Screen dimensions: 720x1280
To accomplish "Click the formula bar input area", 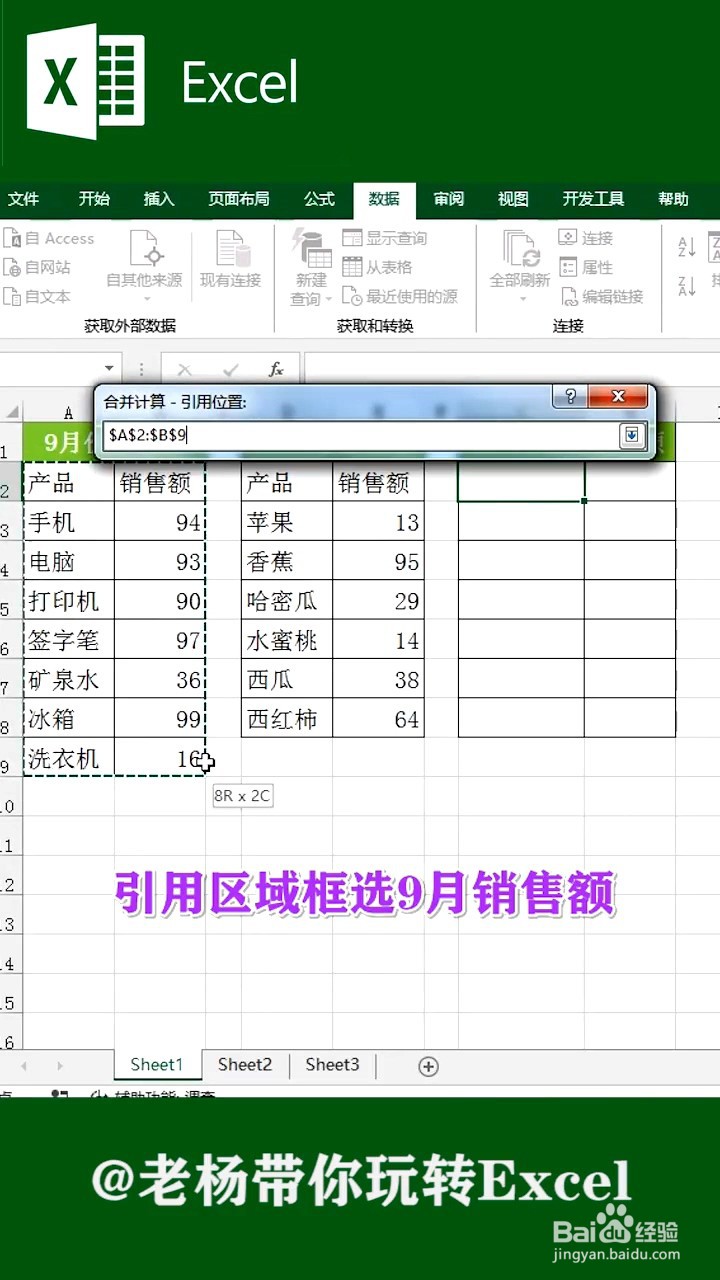I will coord(511,370).
